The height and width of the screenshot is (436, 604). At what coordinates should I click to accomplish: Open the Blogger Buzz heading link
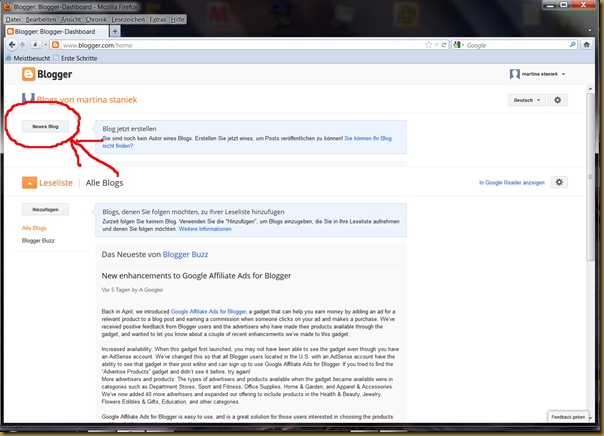(x=185, y=254)
